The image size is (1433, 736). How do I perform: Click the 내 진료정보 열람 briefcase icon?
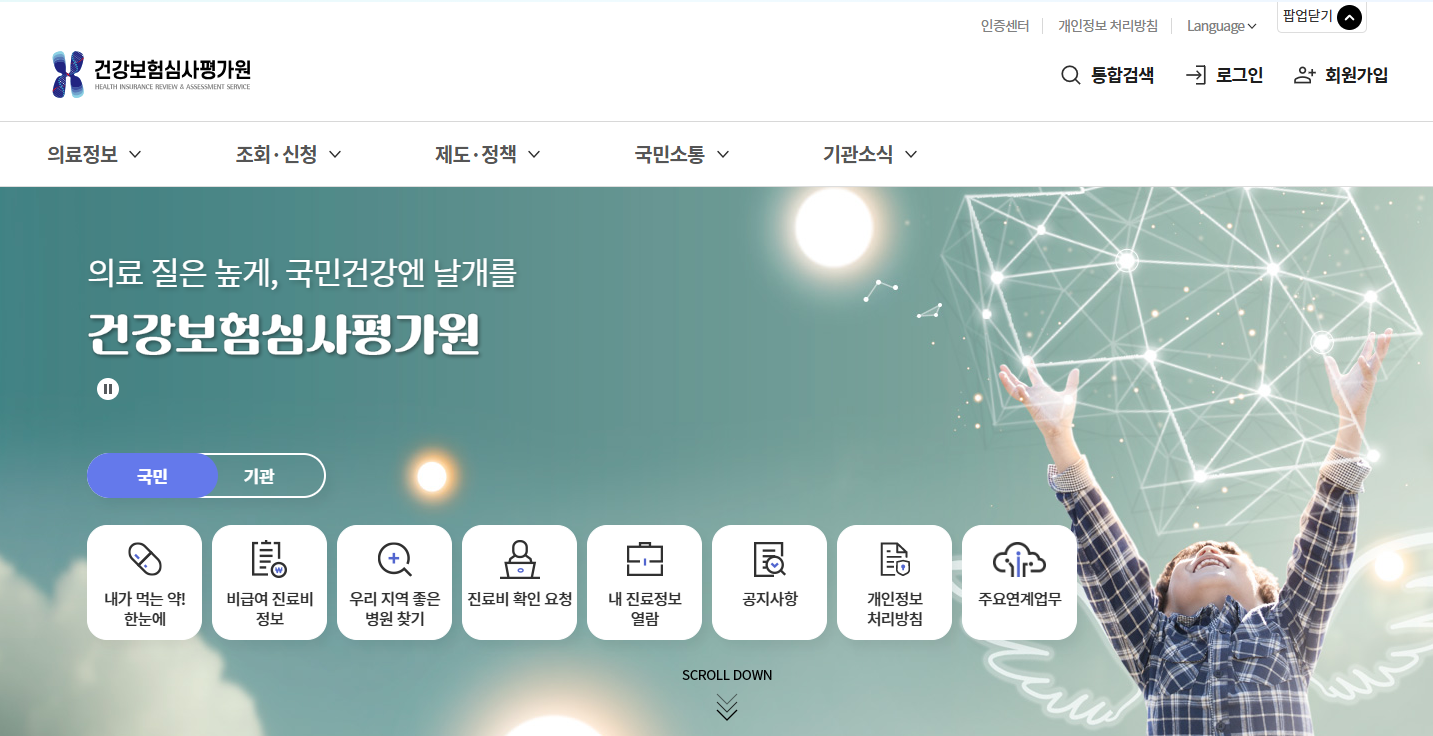pos(645,559)
